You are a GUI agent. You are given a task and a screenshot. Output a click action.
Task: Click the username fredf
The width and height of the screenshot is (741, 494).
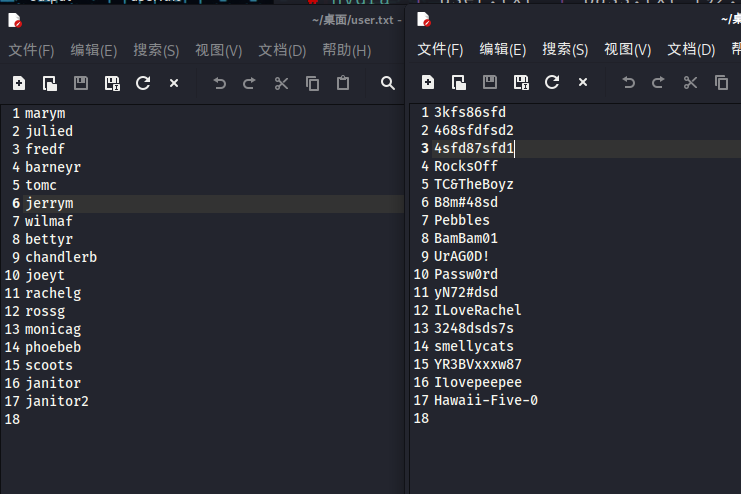pos(45,149)
